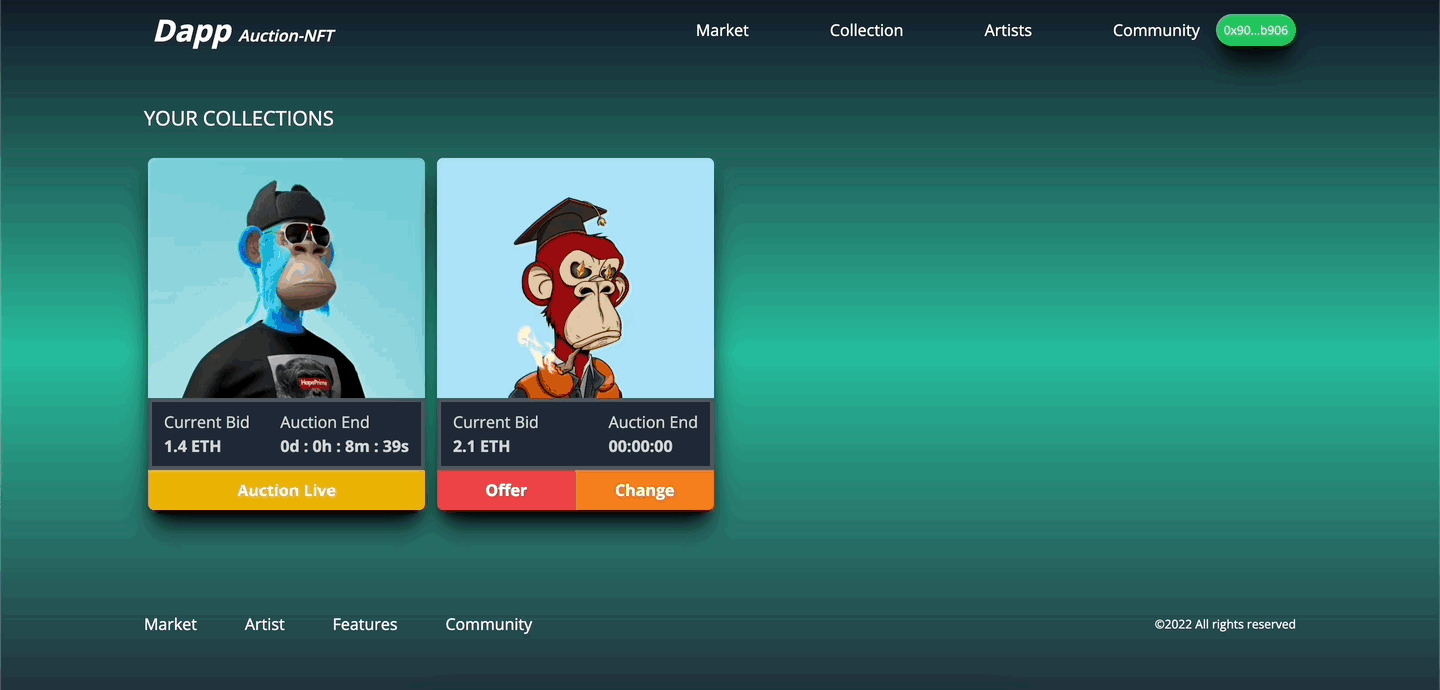Click the YOUR COLLECTIONS heading
Screen dimensions: 1440x690
[x=239, y=118]
